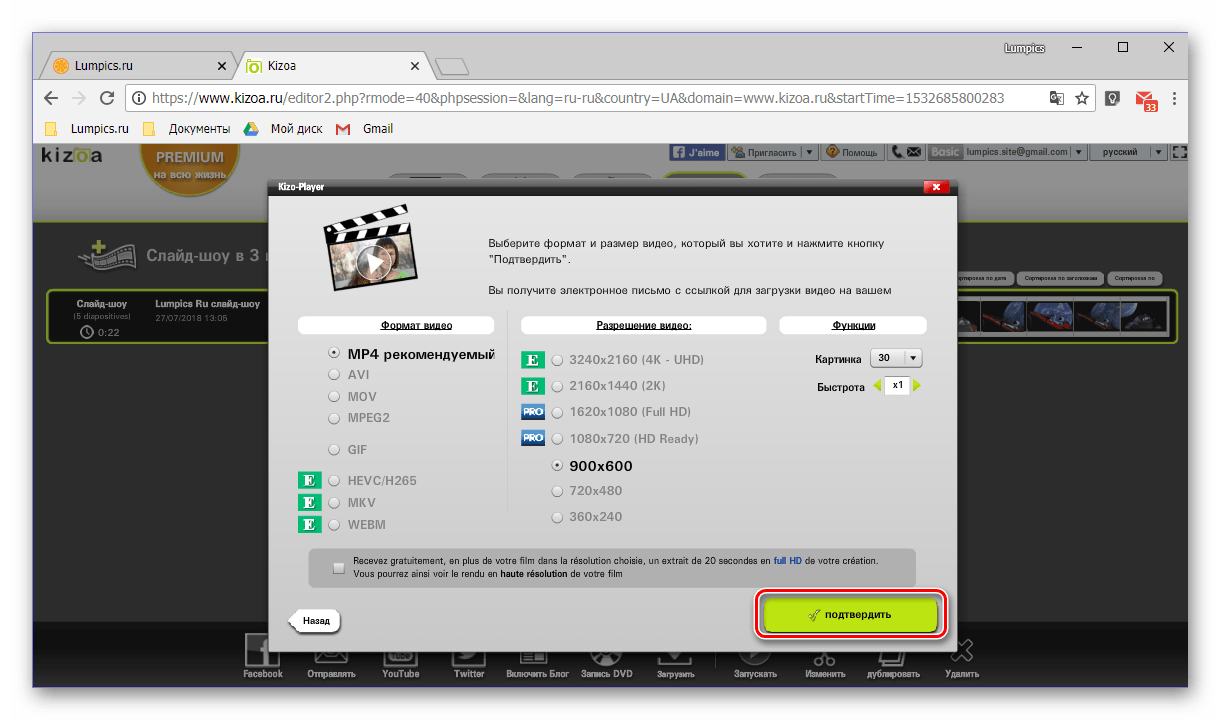This screenshot has width=1225, height=720.
Task: Click the PRO badge next to HD Ready
Action: pyautogui.click(x=533, y=439)
